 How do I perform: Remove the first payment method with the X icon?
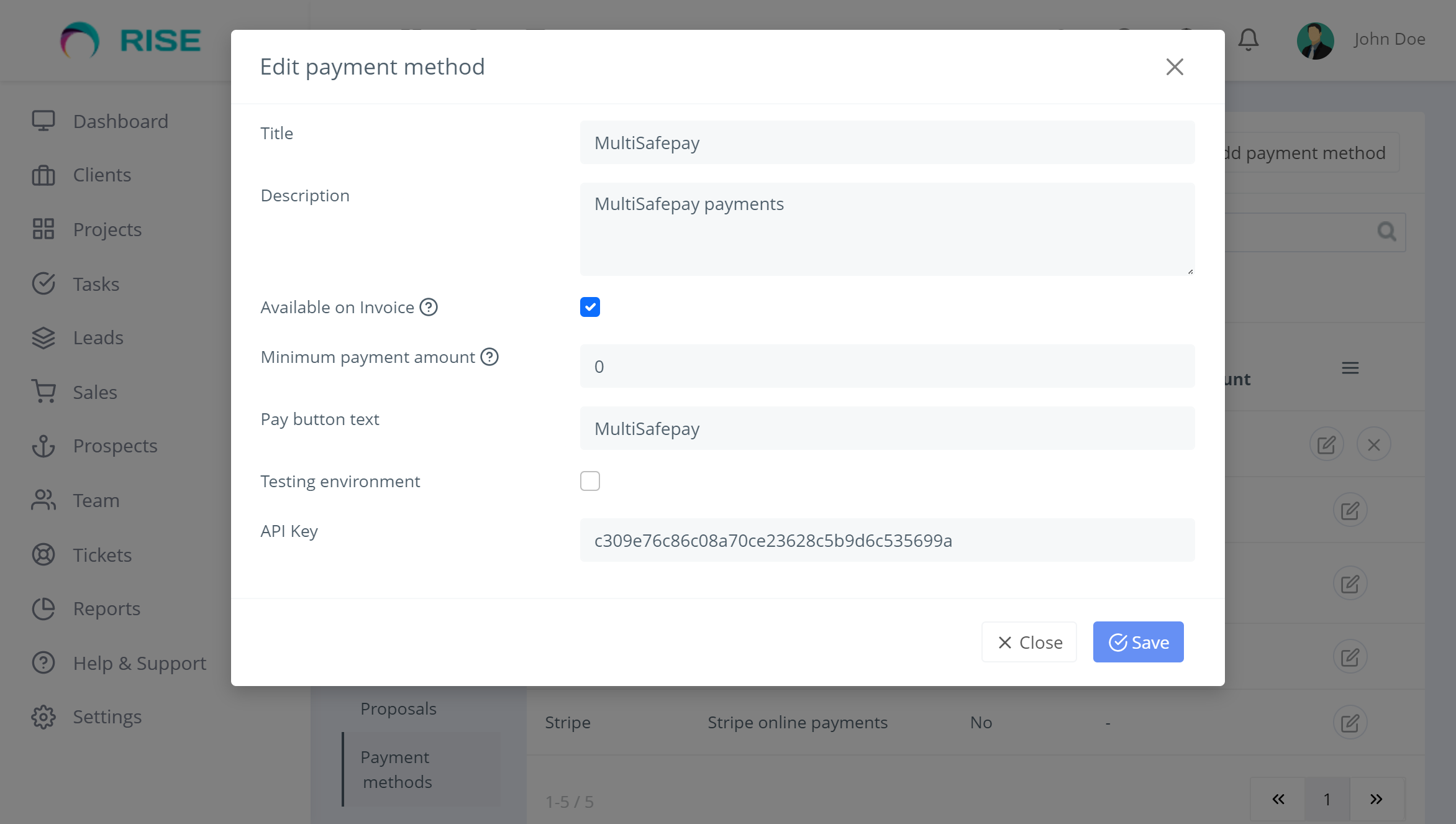[x=1373, y=444]
